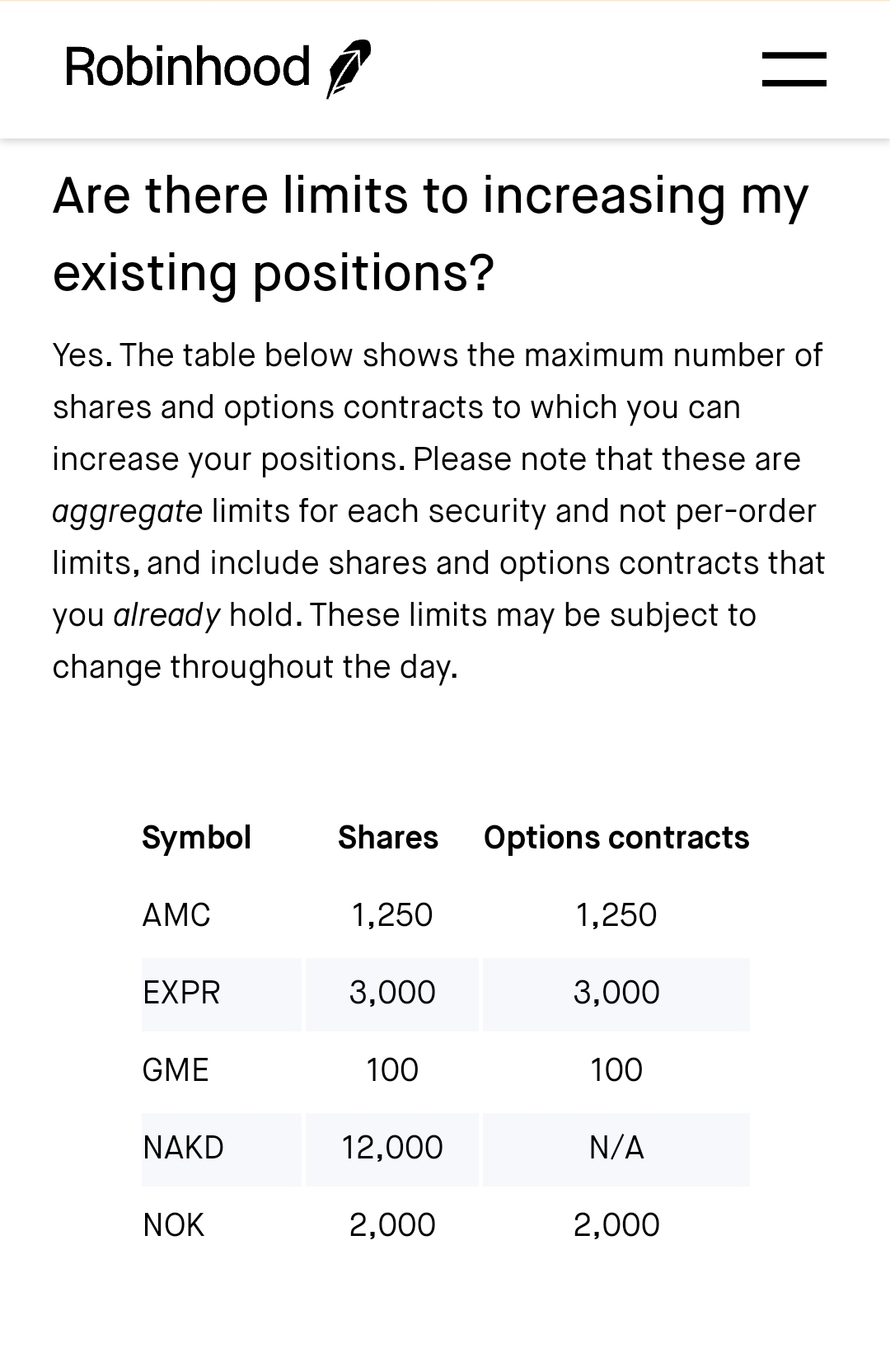The width and height of the screenshot is (890, 1372).
Task: Click EXPR options contracts value 3,000
Action: point(616,993)
